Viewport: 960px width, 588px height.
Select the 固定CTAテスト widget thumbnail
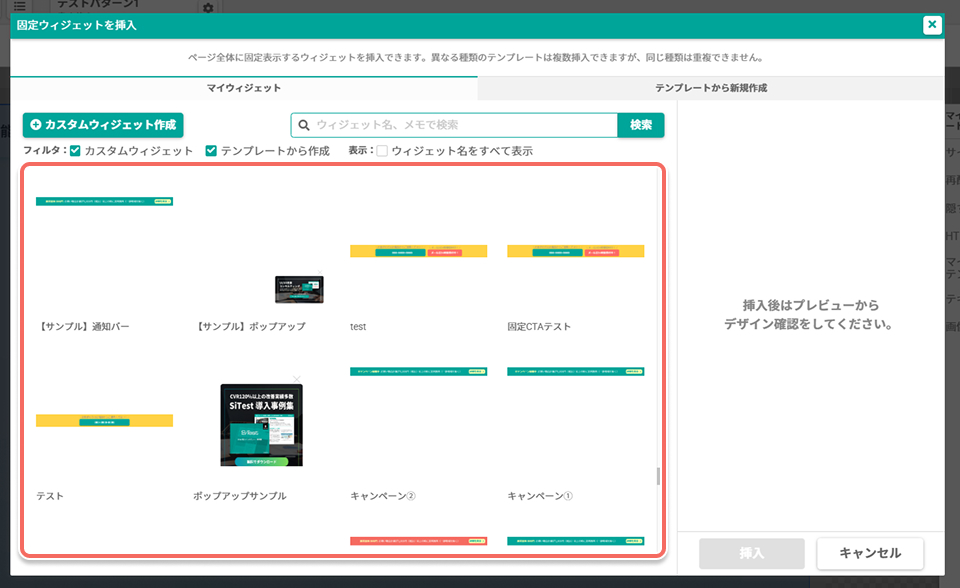(x=576, y=251)
